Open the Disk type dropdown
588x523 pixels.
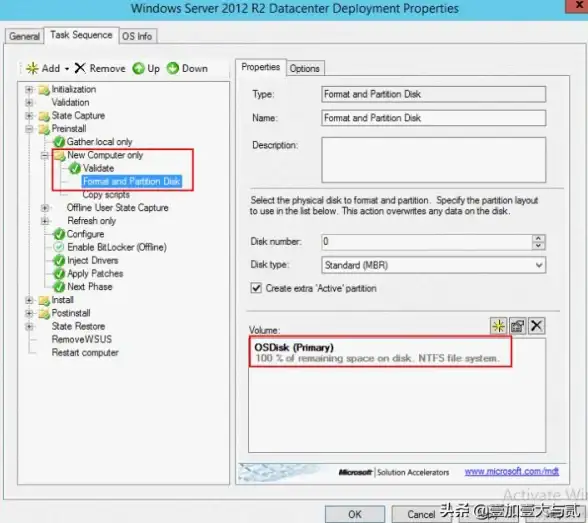(x=434, y=265)
